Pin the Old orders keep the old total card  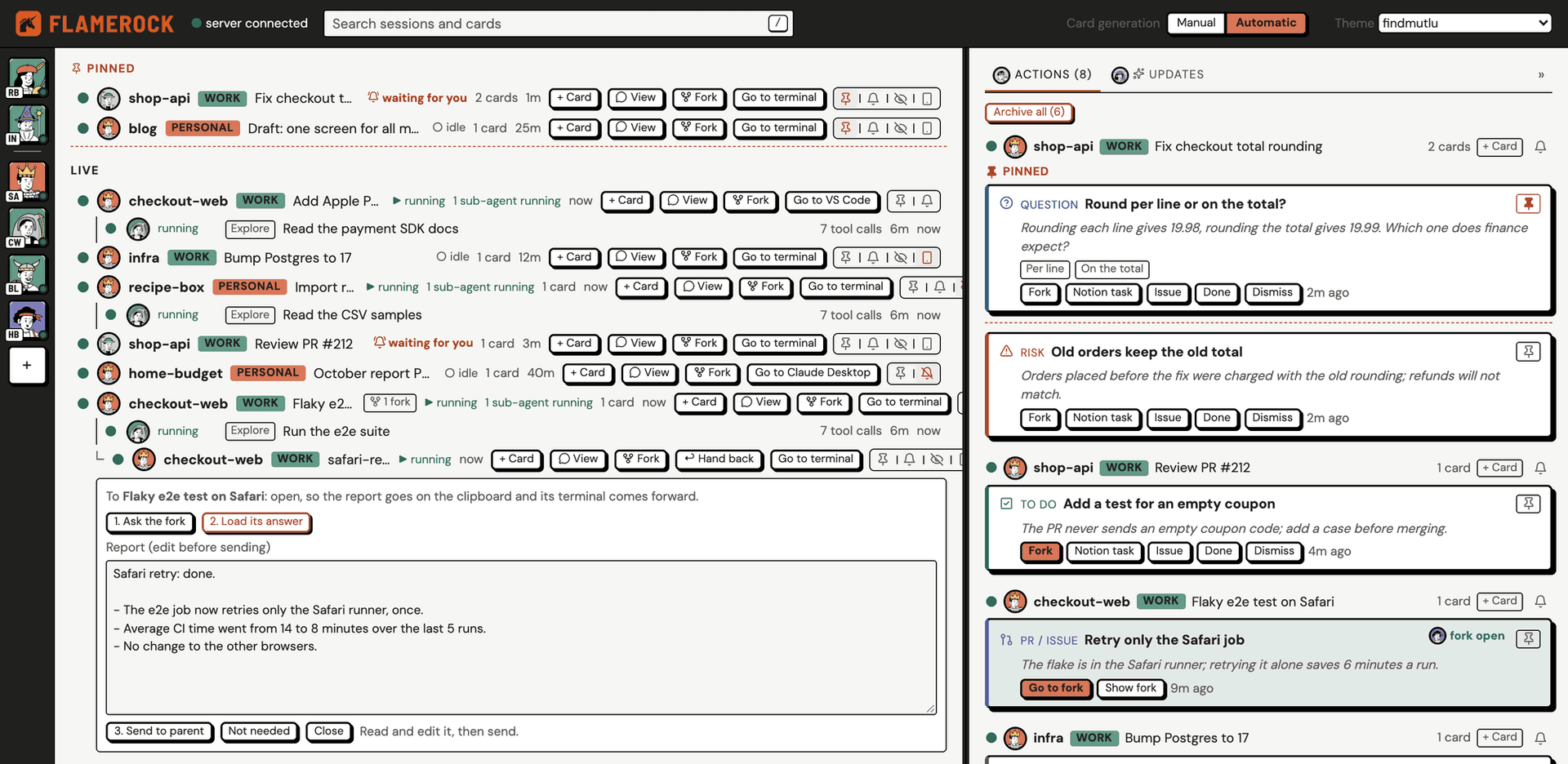pyautogui.click(x=1528, y=352)
